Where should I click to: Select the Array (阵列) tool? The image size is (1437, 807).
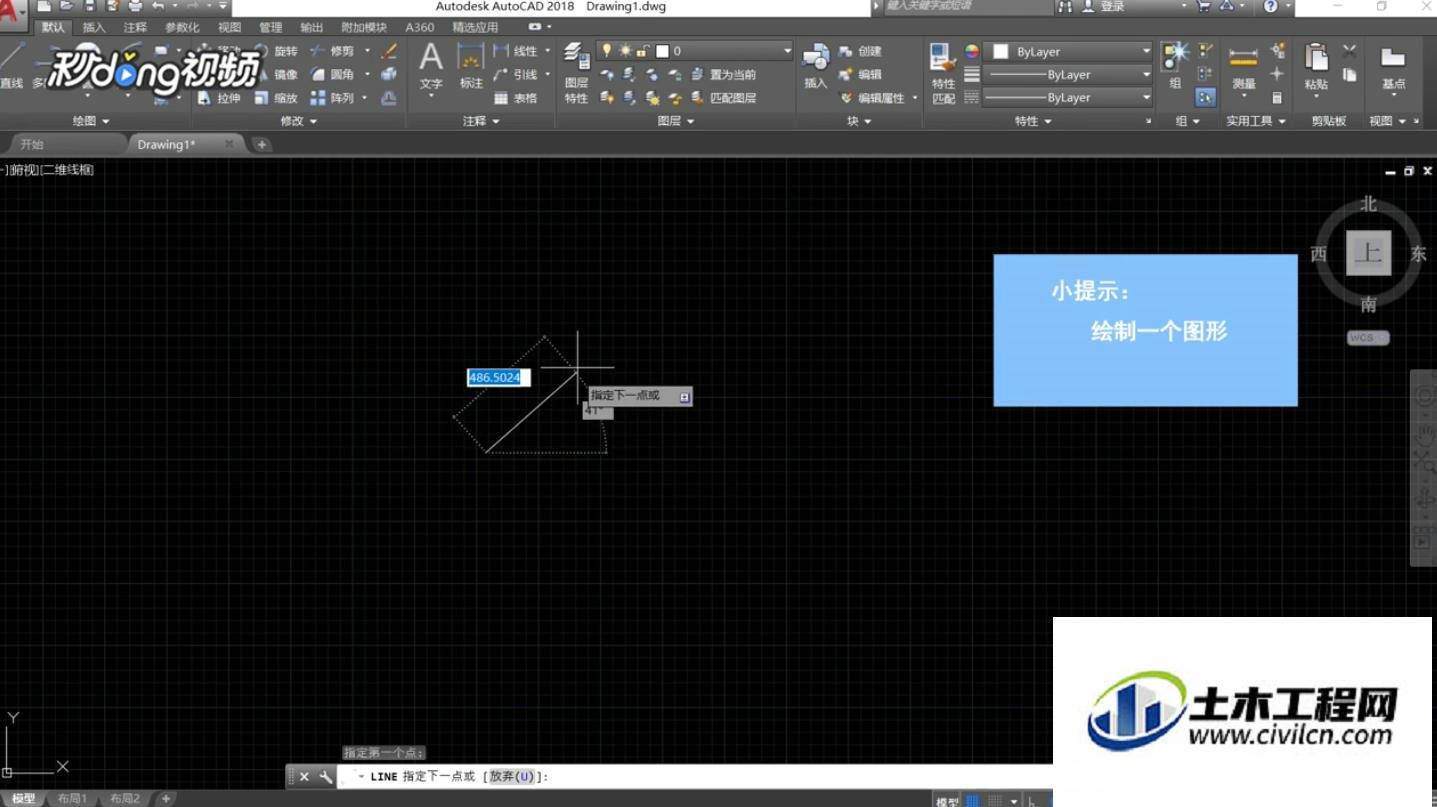click(333, 98)
